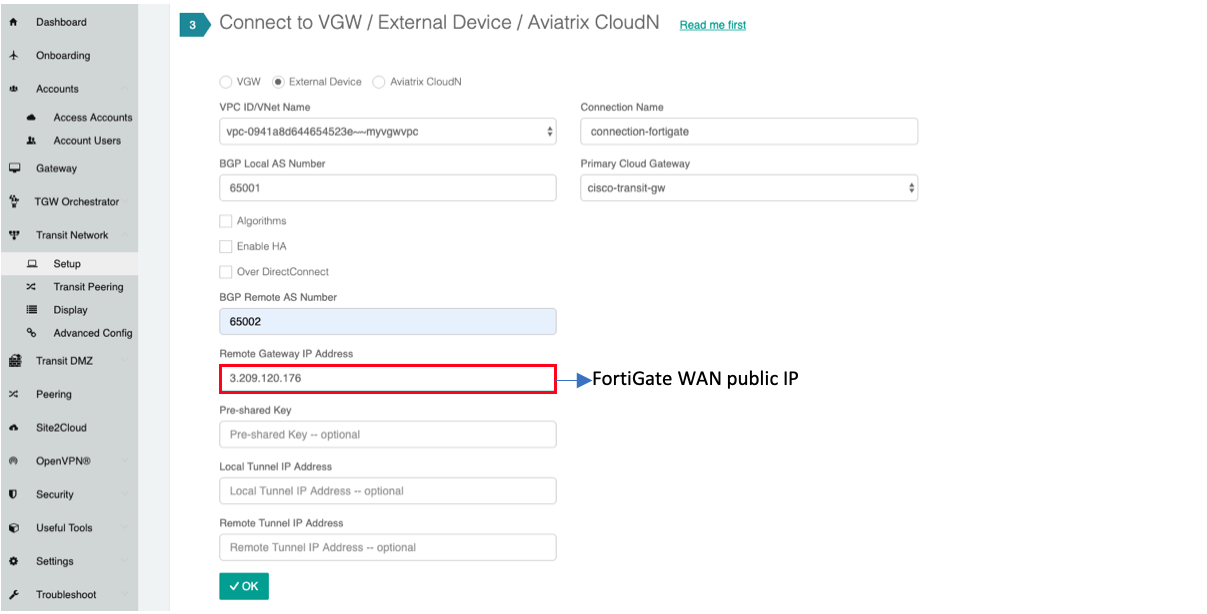Click the Site2Cloud cloud icon

click(14, 428)
